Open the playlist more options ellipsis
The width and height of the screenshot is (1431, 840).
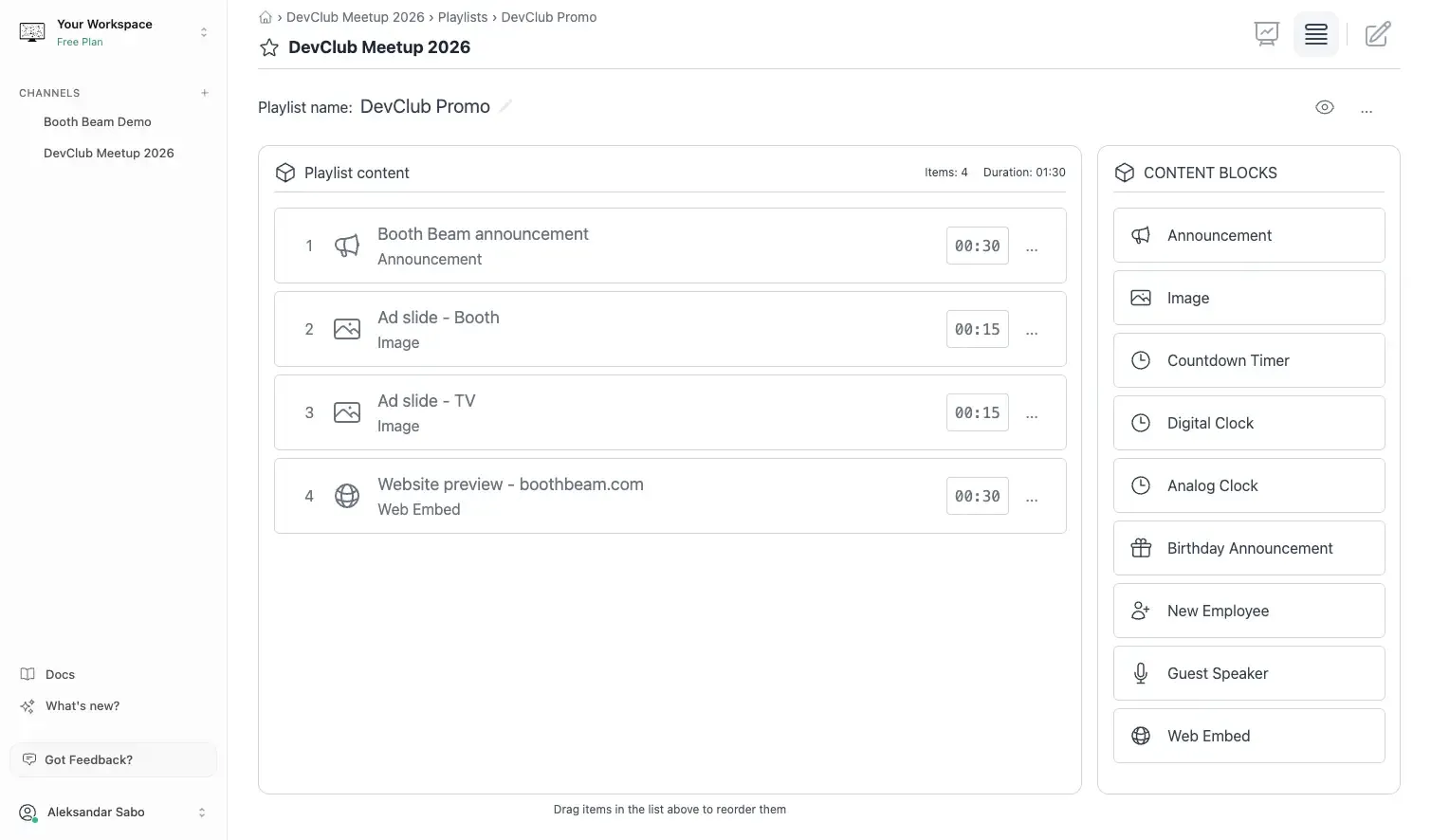(x=1367, y=108)
